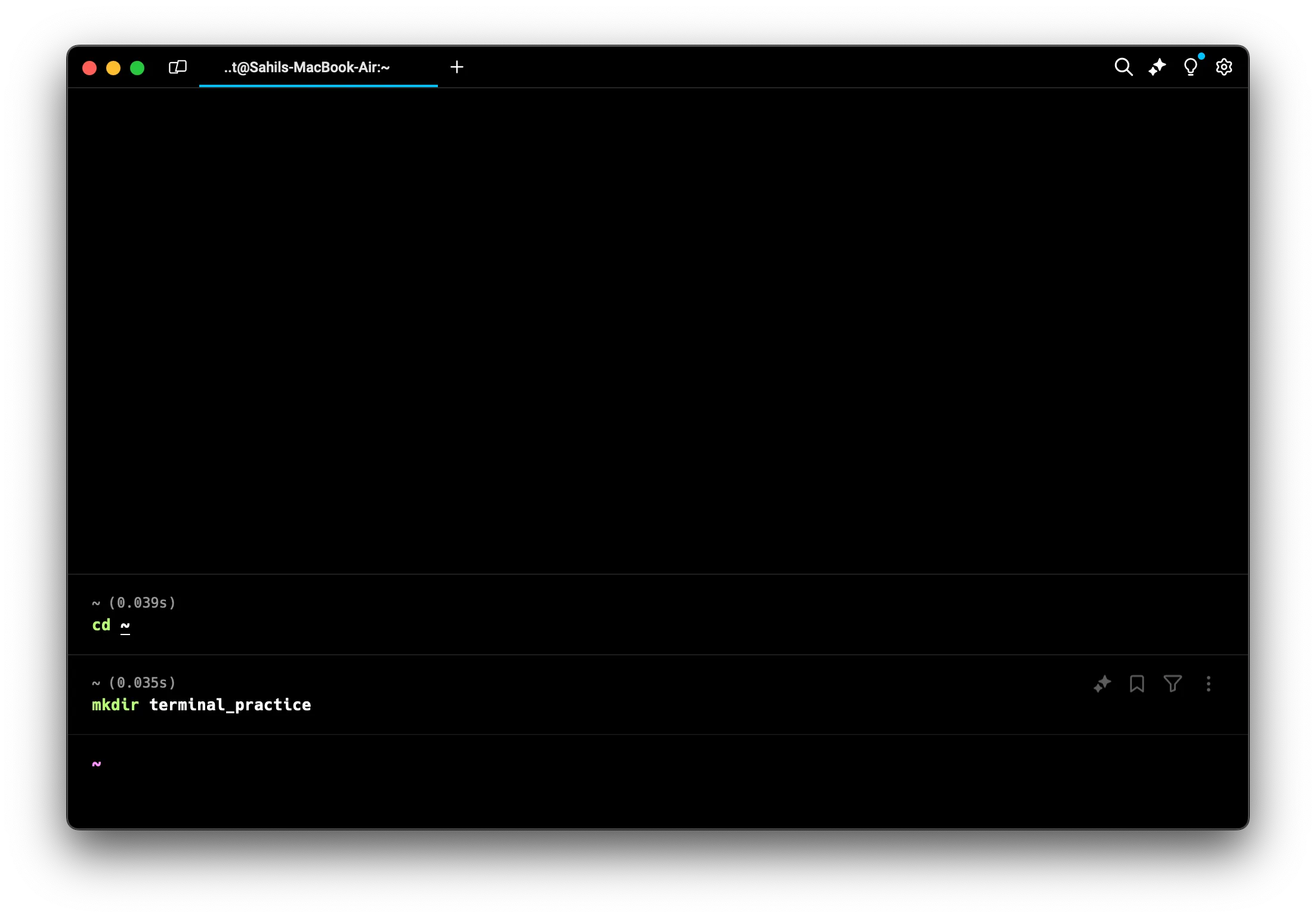Image resolution: width=1316 pixels, height=918 pixels.
Task: Ask AI about the mkdir block
Action: point(1102,683)
